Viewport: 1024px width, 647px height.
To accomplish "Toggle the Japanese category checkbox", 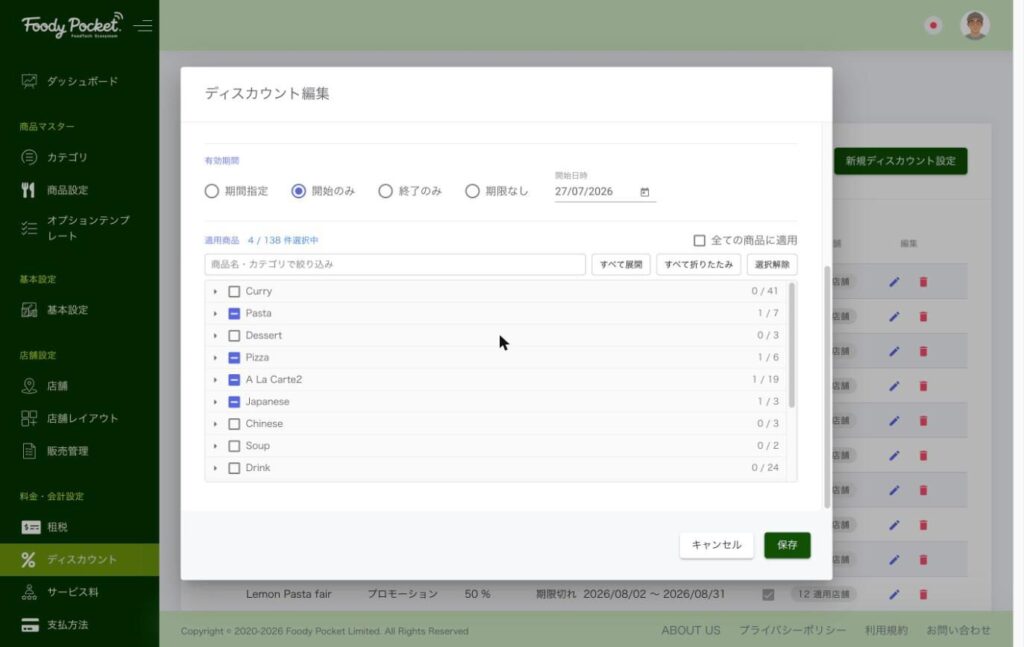I will point(234,402).
